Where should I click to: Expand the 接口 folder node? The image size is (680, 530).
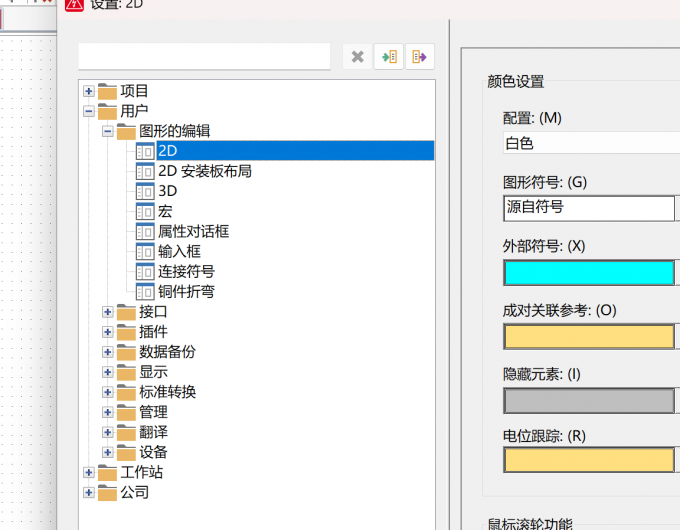[108, 312]
